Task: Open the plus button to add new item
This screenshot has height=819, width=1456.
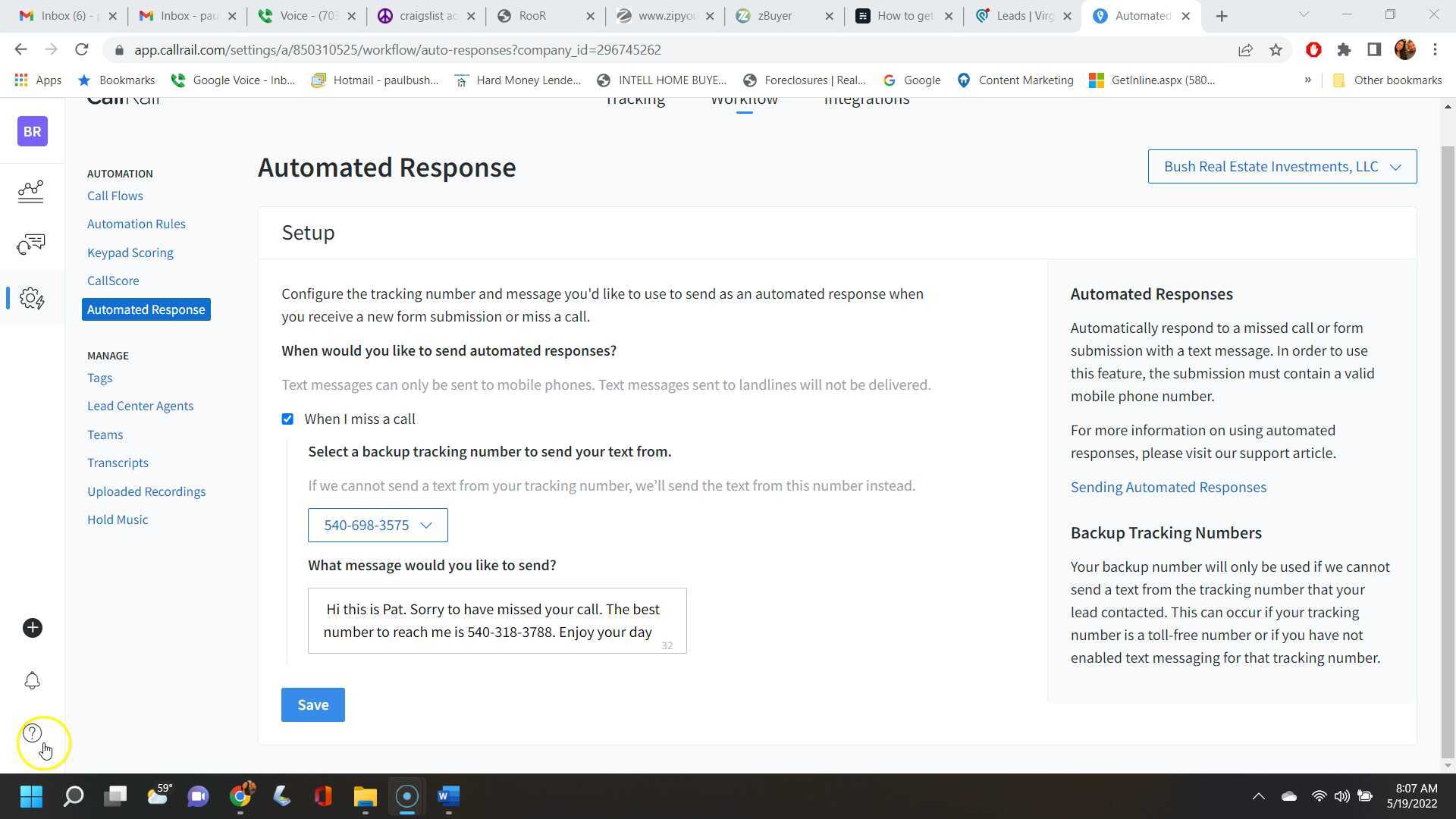Action: tap(31, 627)
